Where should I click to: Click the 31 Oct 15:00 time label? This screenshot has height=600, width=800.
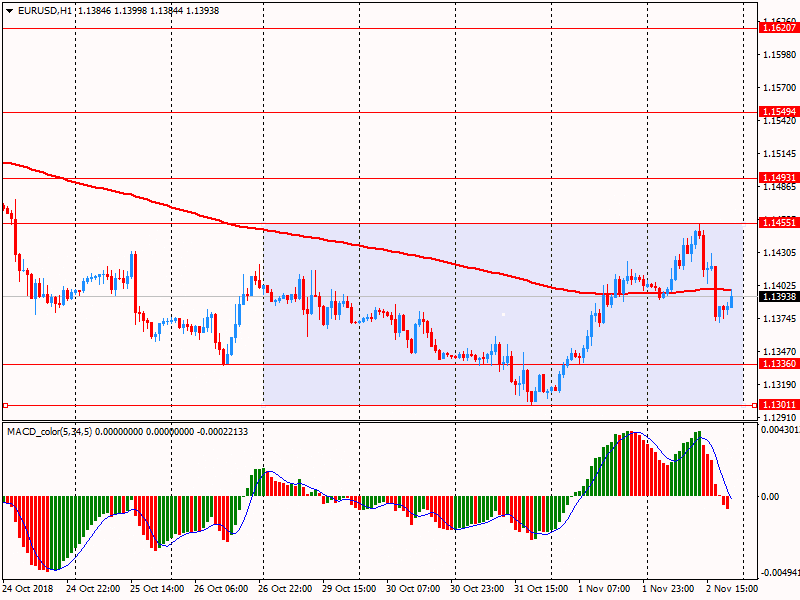(541, 588)
